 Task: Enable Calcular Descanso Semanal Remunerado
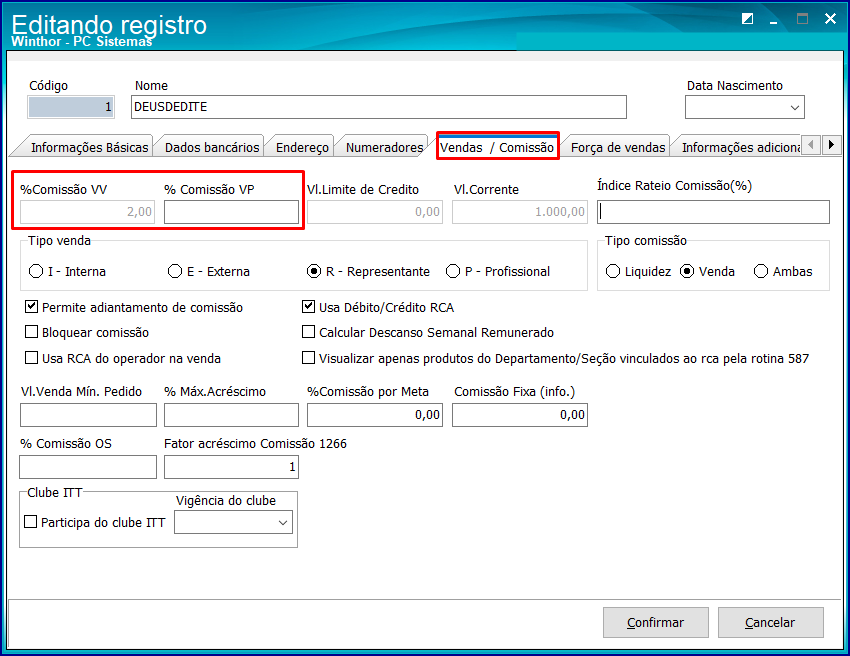click(x=308, y=332)
